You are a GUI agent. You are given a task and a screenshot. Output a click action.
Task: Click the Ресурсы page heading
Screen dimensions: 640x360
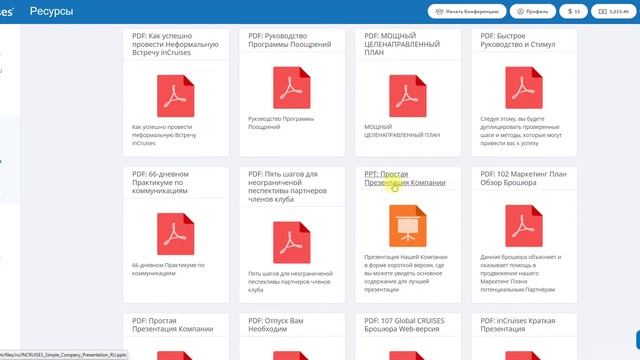tap(51, 11)
